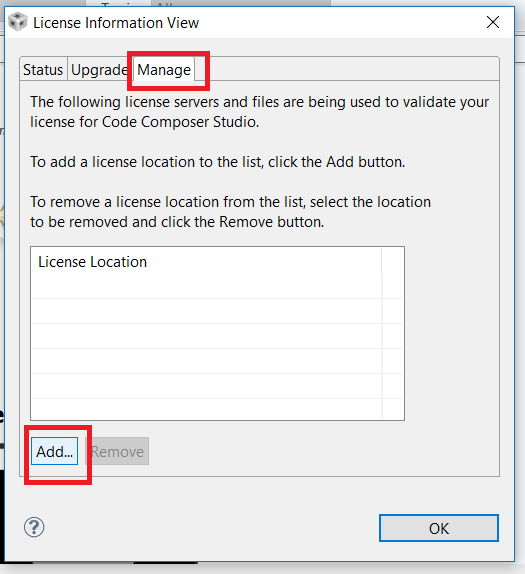Click the help question mark icon
The width and height of the screenshot is (525, 574).
[34, 527]
